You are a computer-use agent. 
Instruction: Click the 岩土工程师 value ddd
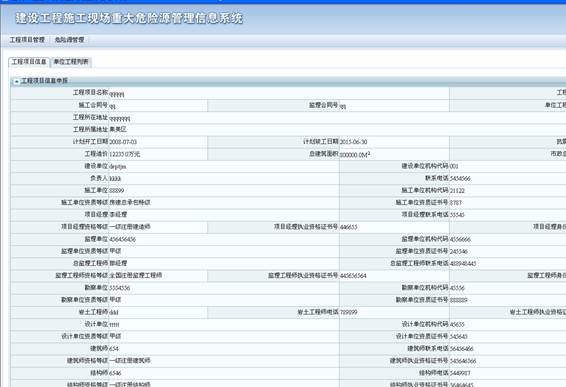tap(114, 312)
